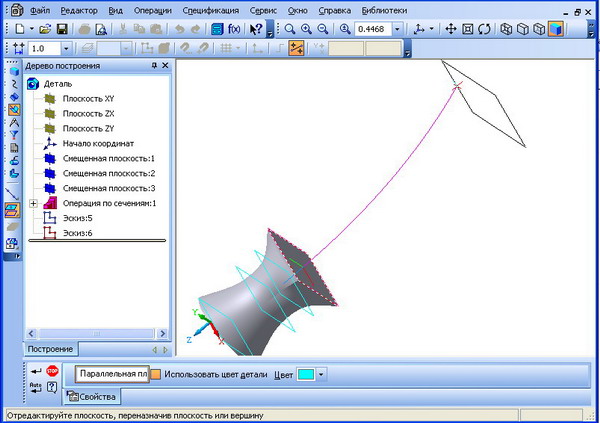Toggle Использовать цвет детали option
600x423 pixels.
tap(155, 374)
